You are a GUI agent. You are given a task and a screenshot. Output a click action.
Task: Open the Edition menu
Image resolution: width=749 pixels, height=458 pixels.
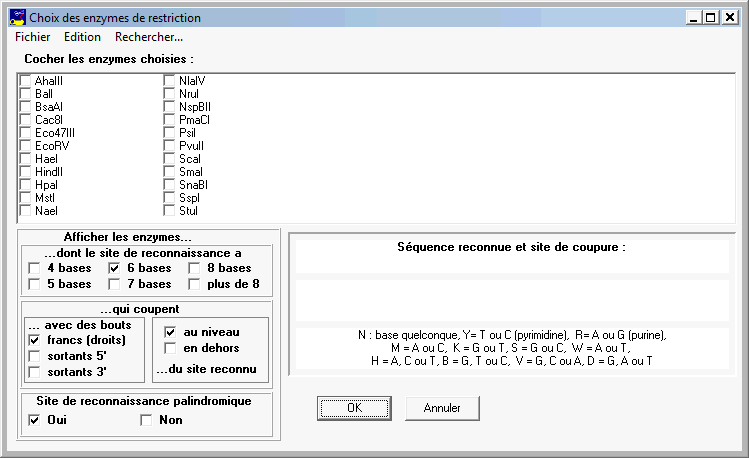click(x=83, y=37)
